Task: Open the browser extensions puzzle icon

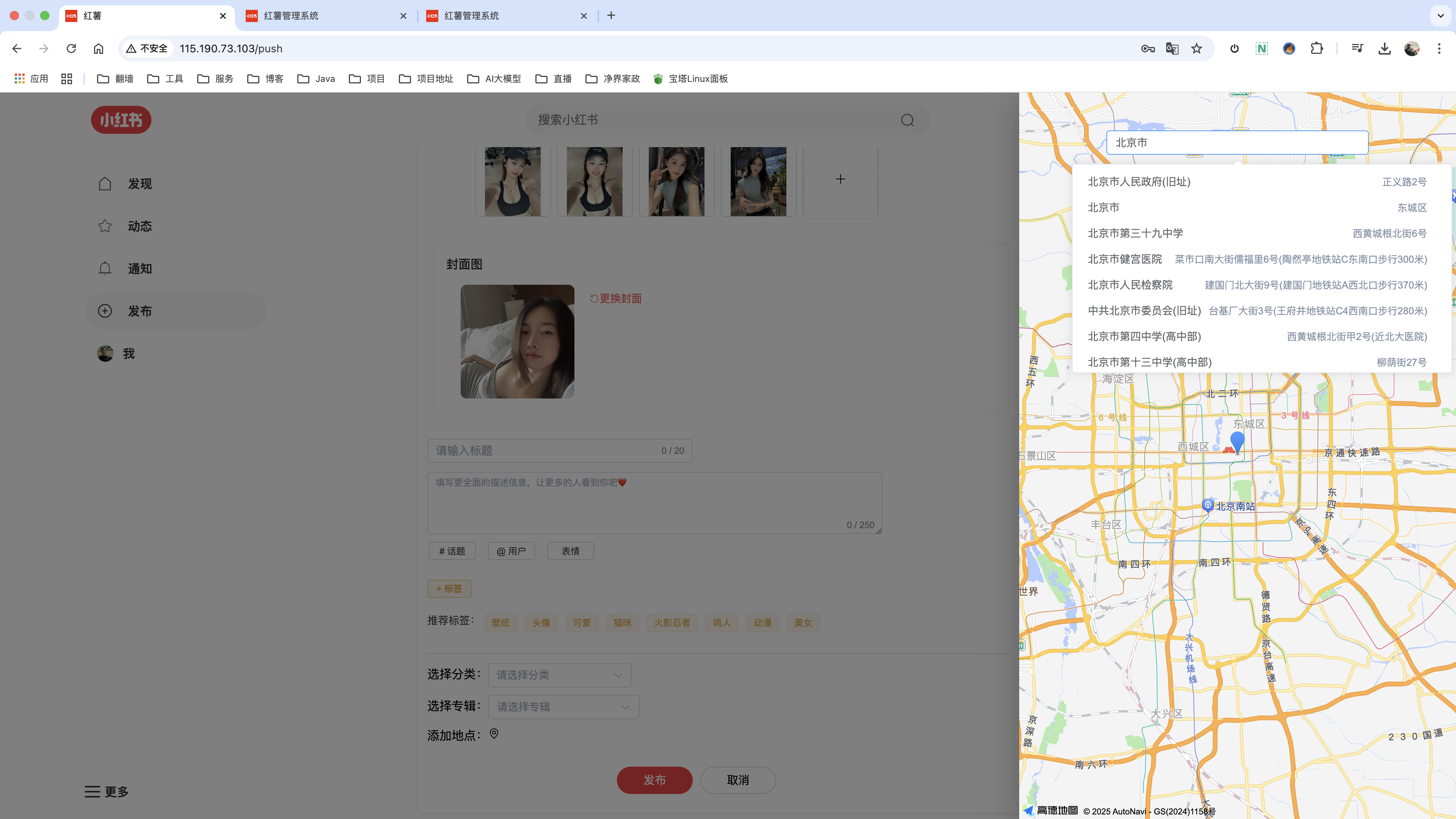Action: [x=1316, y=49]
